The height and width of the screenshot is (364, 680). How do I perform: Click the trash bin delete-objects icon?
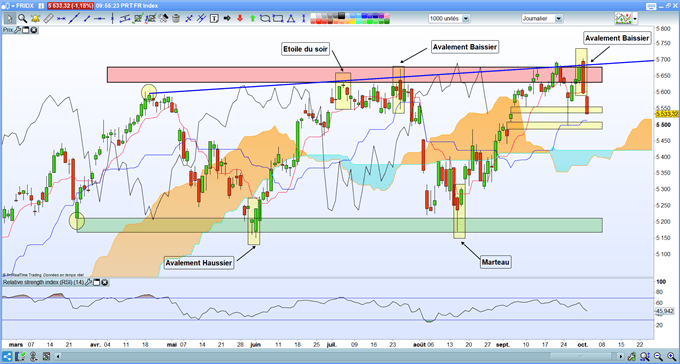click(x=176, y=19)
